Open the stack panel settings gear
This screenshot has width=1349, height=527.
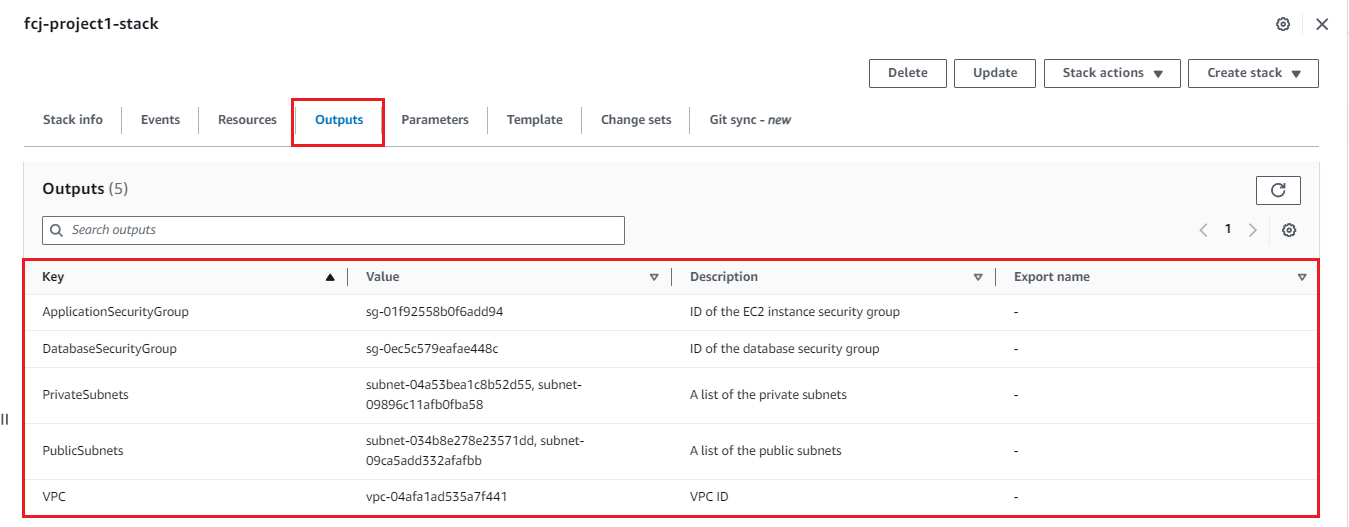click(x=1283, y=24)
